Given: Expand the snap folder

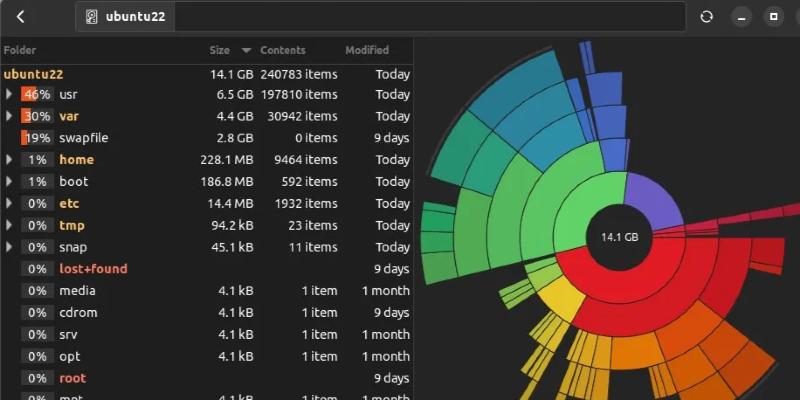Looking at the screenshot, I should click(x=9, y=247).
